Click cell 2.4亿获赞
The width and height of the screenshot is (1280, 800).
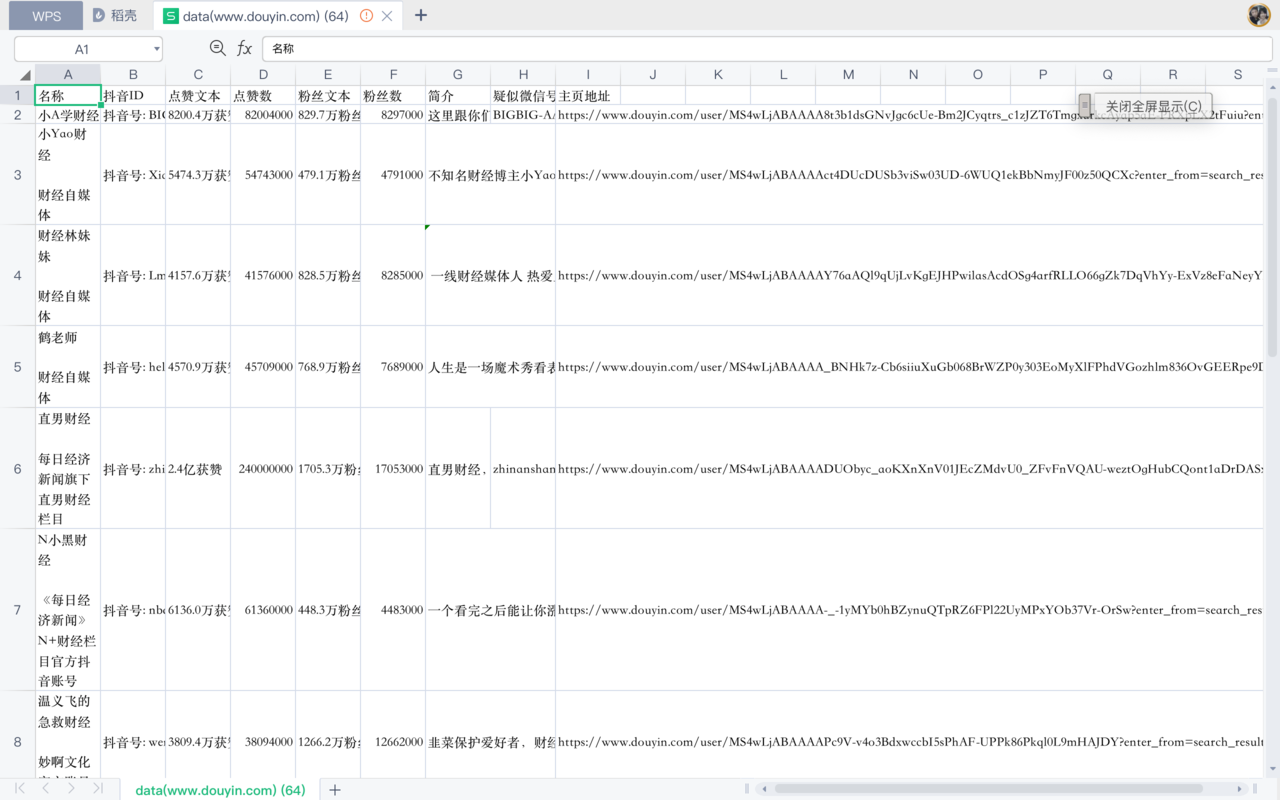(x=198, y=468)
